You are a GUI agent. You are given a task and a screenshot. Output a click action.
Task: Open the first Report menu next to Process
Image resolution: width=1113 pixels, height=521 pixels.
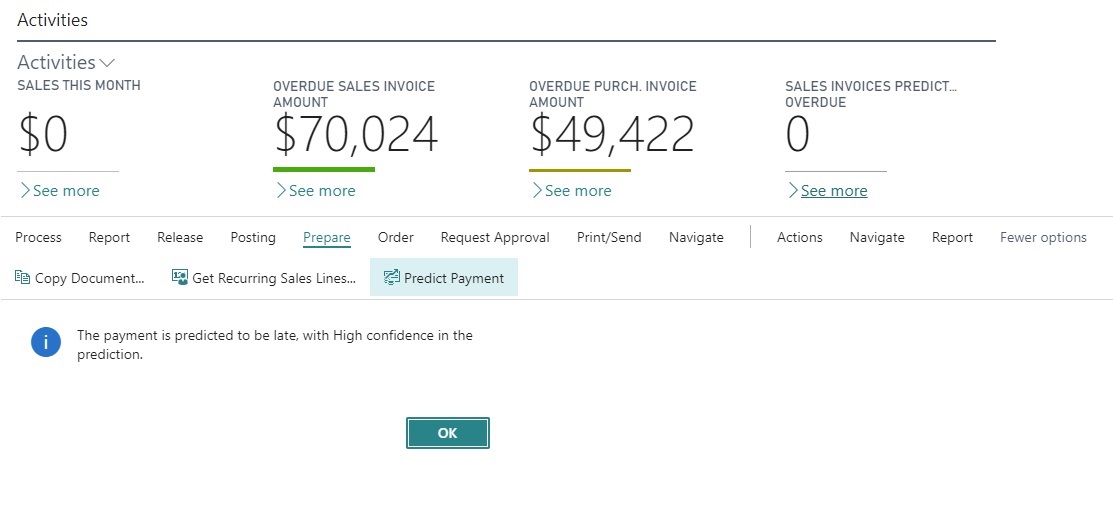tap(109, 237)
